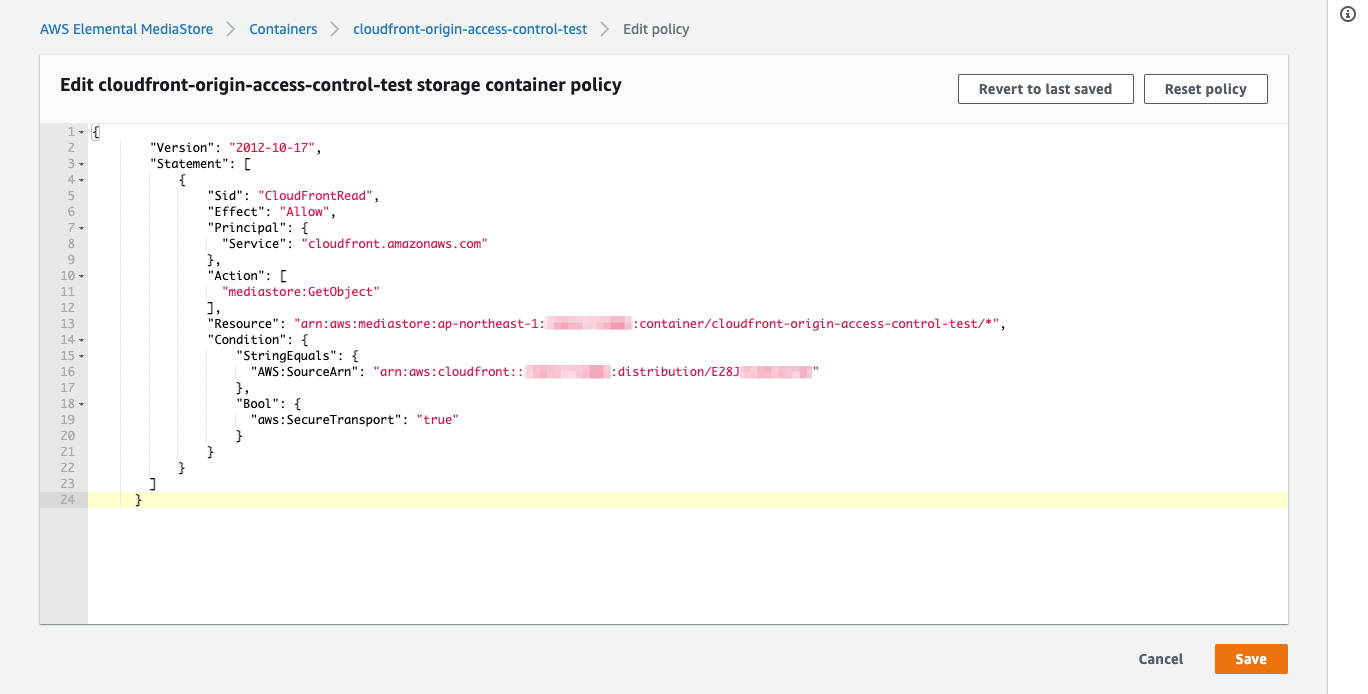The image size is (1368, 694).
Task: Open the info panel icon
Action: coord(1346,14)
